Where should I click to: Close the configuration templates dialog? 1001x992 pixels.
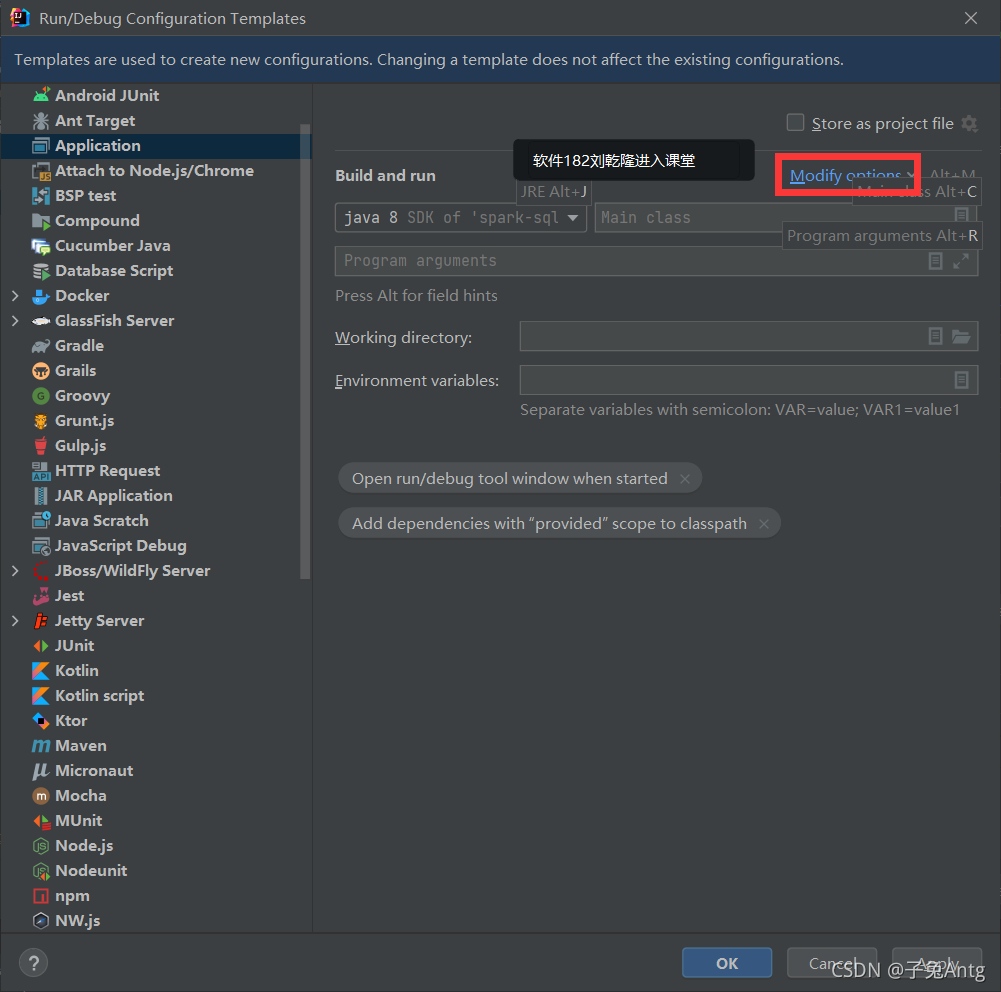970,18
